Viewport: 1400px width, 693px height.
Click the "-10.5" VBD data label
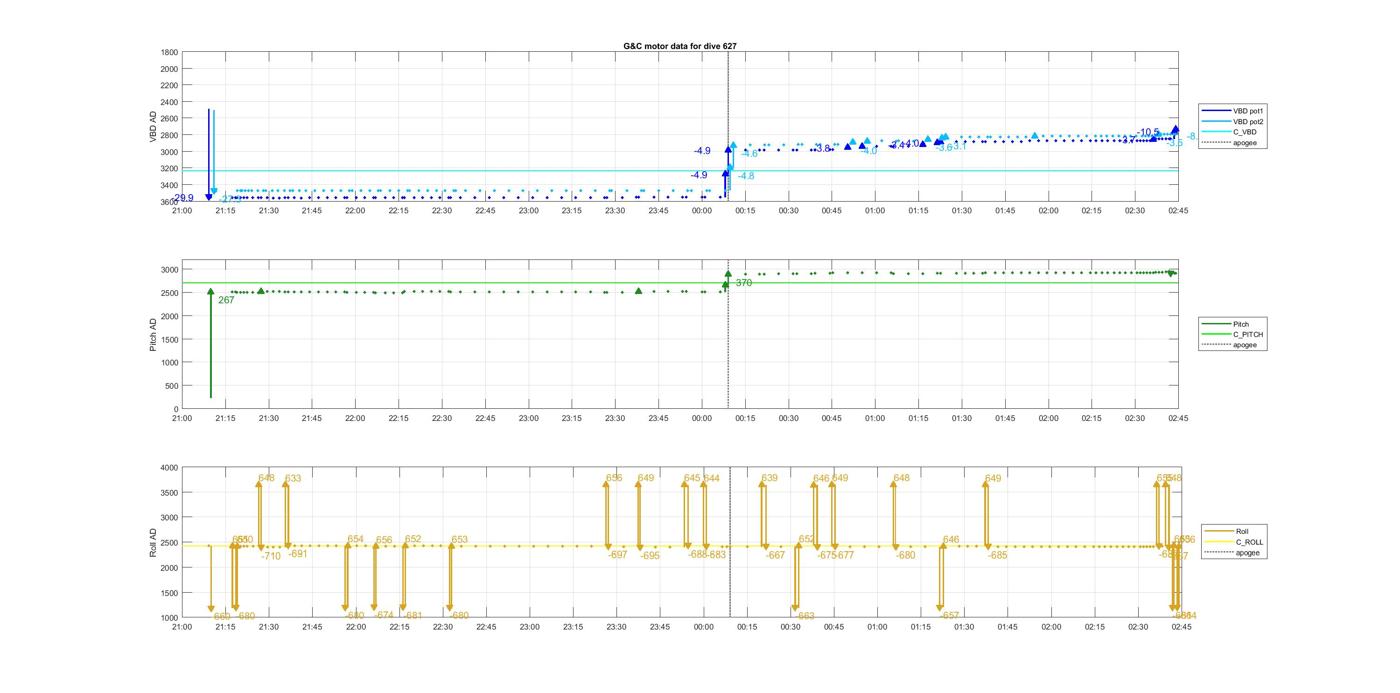tap(1148, 132)
